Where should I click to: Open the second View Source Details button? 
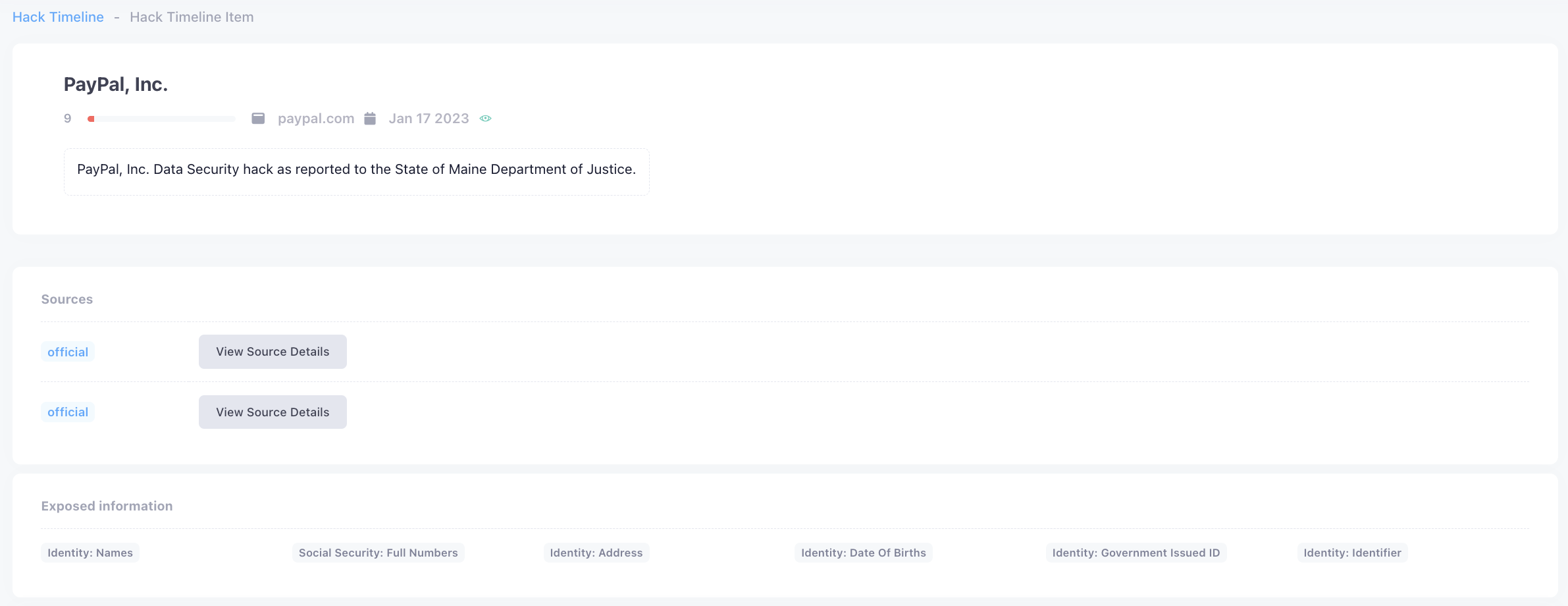click(273, 412)
